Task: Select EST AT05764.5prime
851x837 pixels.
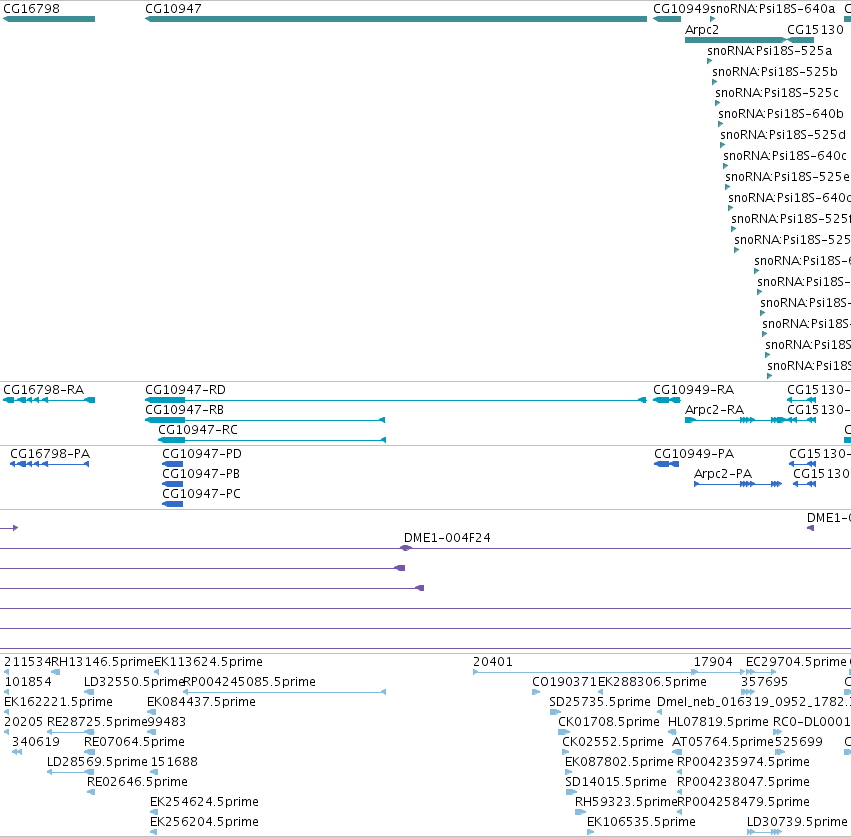Action: coord(723,742)
